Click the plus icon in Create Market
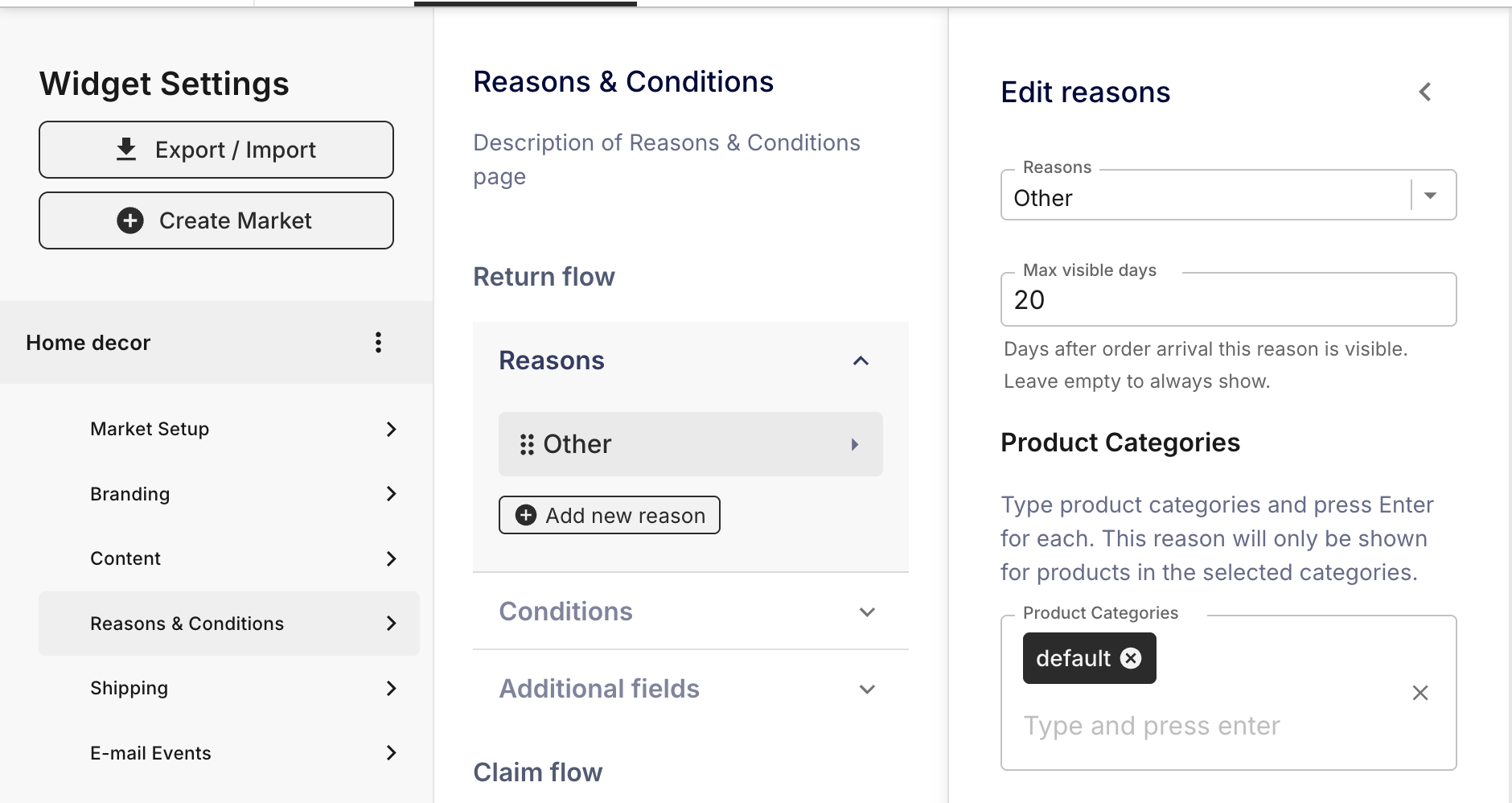The height and width of the screenshot is (803, 1512). pyautogui.click(x=130, y=220)
